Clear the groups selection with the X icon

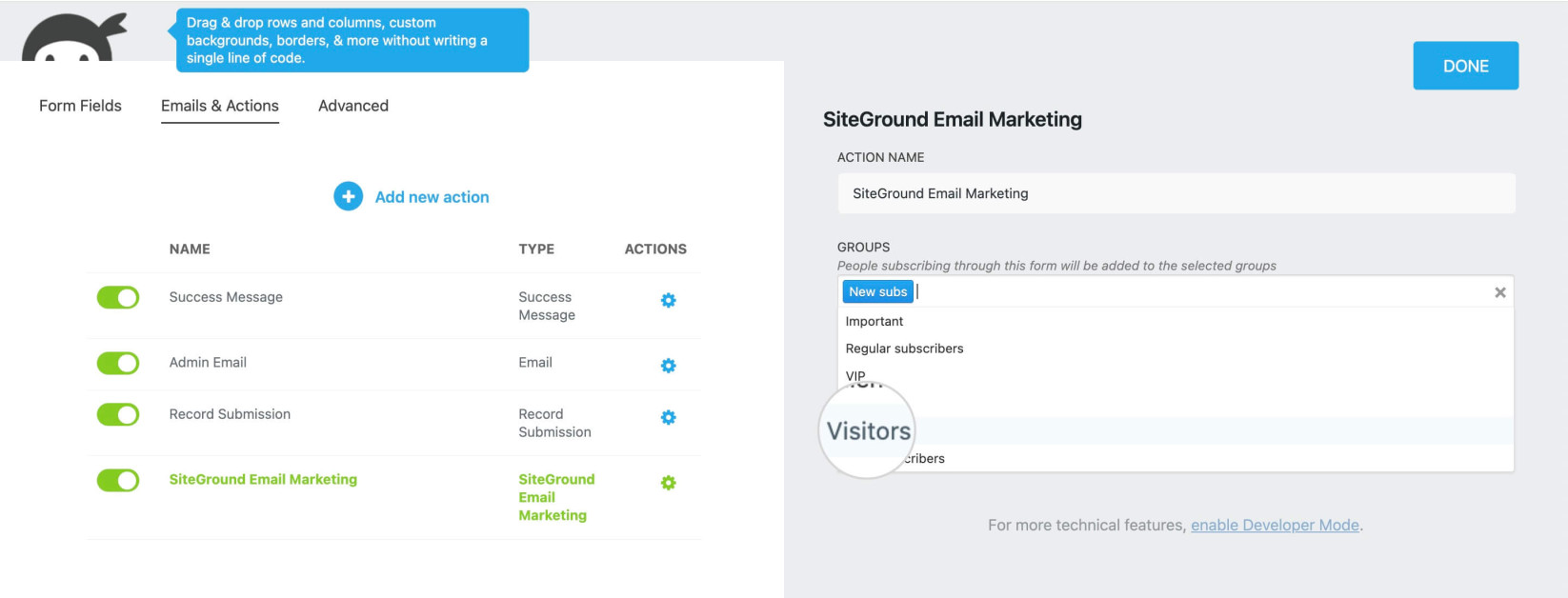coord(1500,292)
